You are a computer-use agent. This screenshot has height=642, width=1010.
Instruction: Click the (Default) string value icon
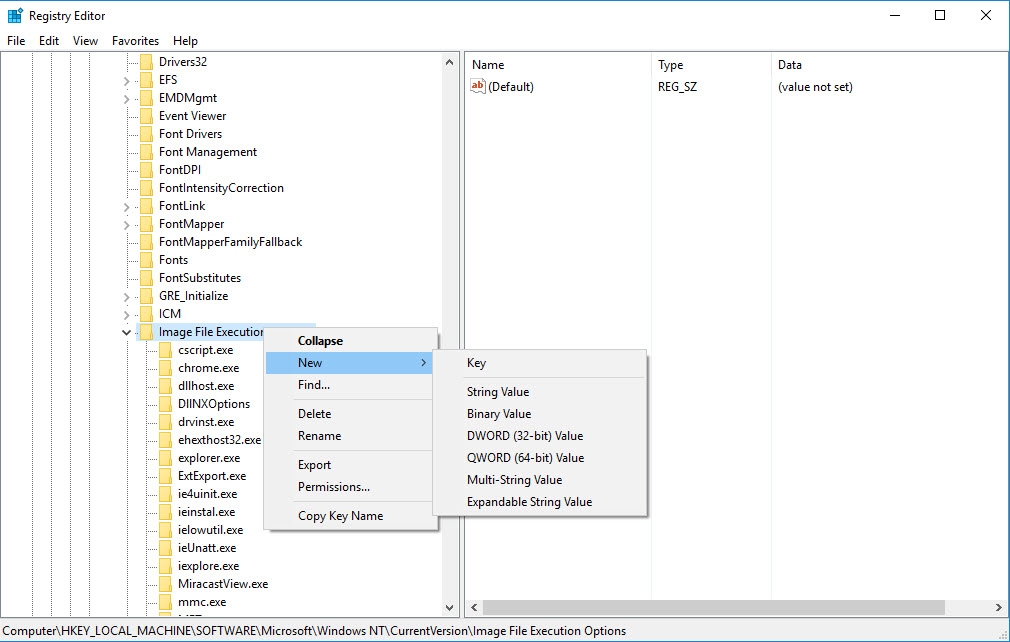tap(478, 87)
